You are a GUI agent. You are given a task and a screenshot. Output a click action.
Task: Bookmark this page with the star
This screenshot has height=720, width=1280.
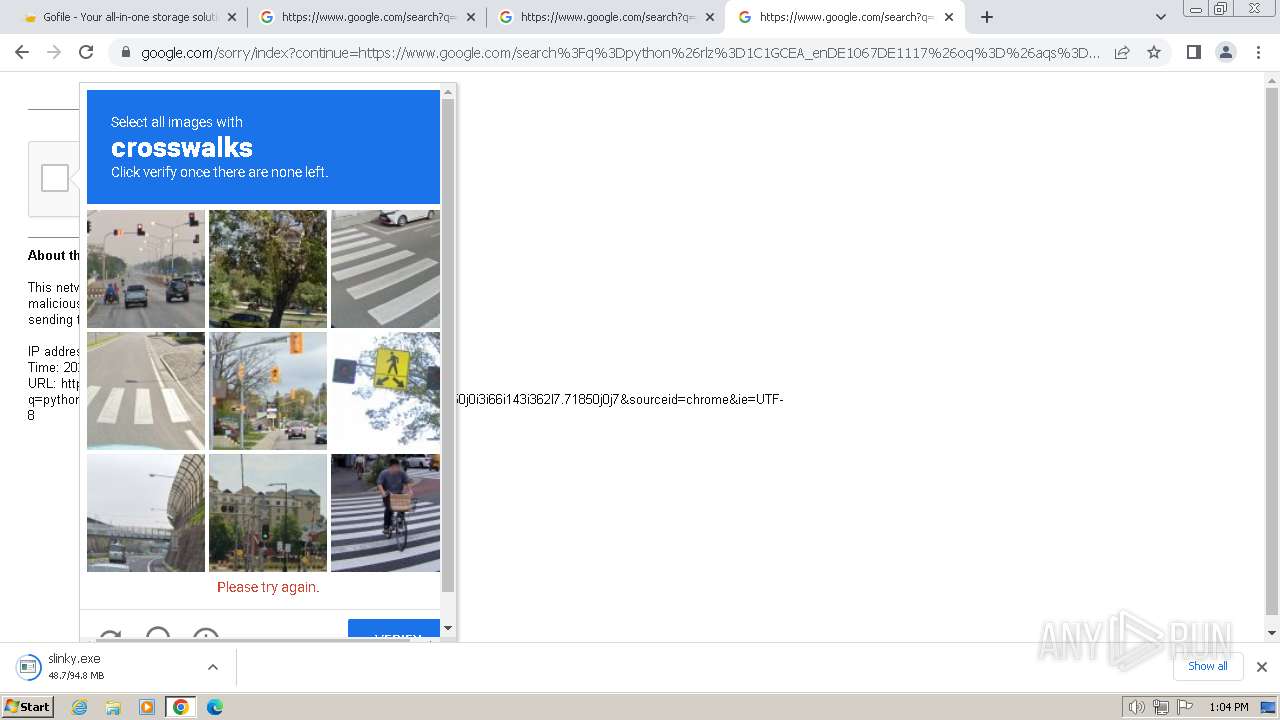point(1154,52)
